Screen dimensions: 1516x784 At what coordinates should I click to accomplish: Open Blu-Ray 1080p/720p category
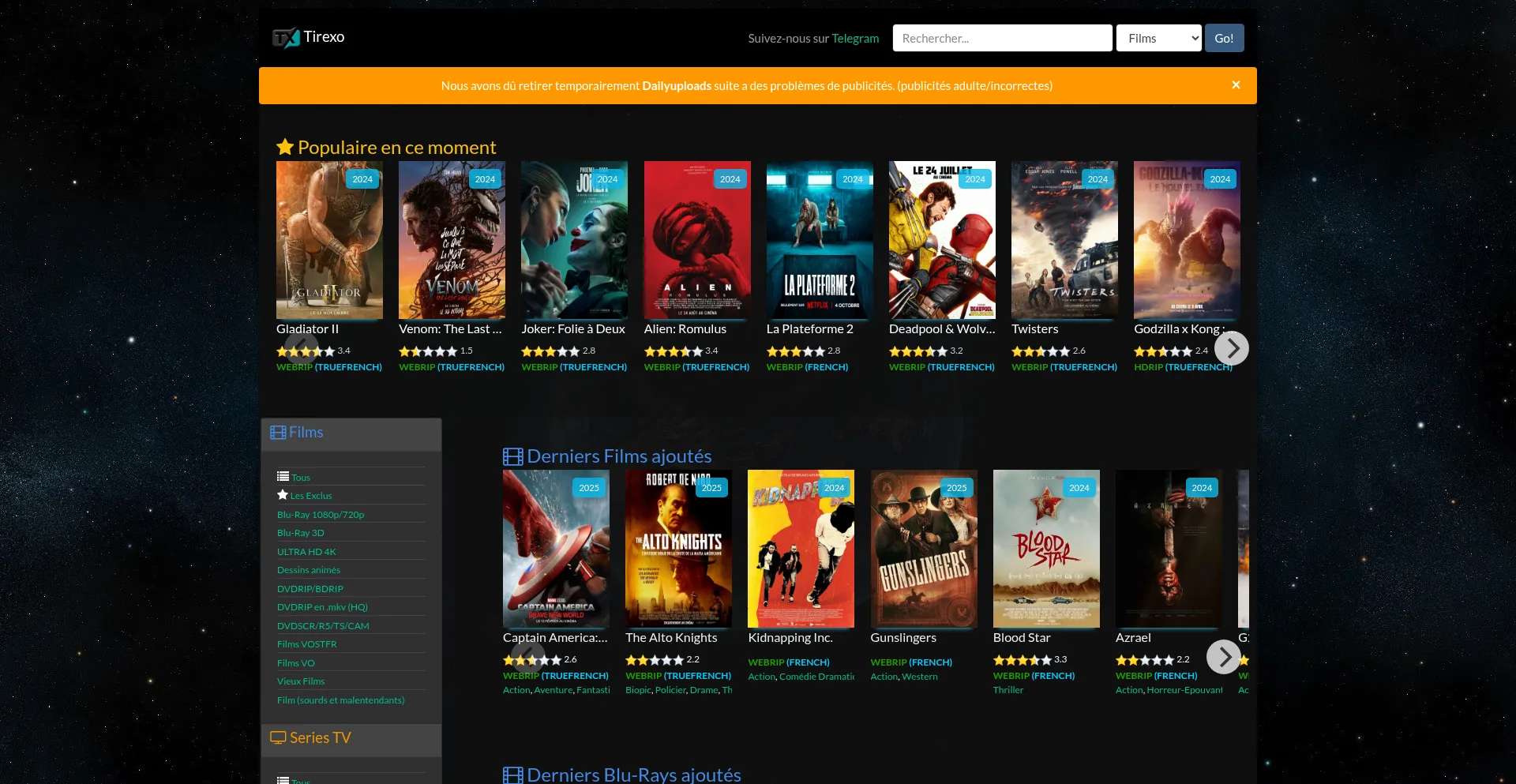click(321, 515)
